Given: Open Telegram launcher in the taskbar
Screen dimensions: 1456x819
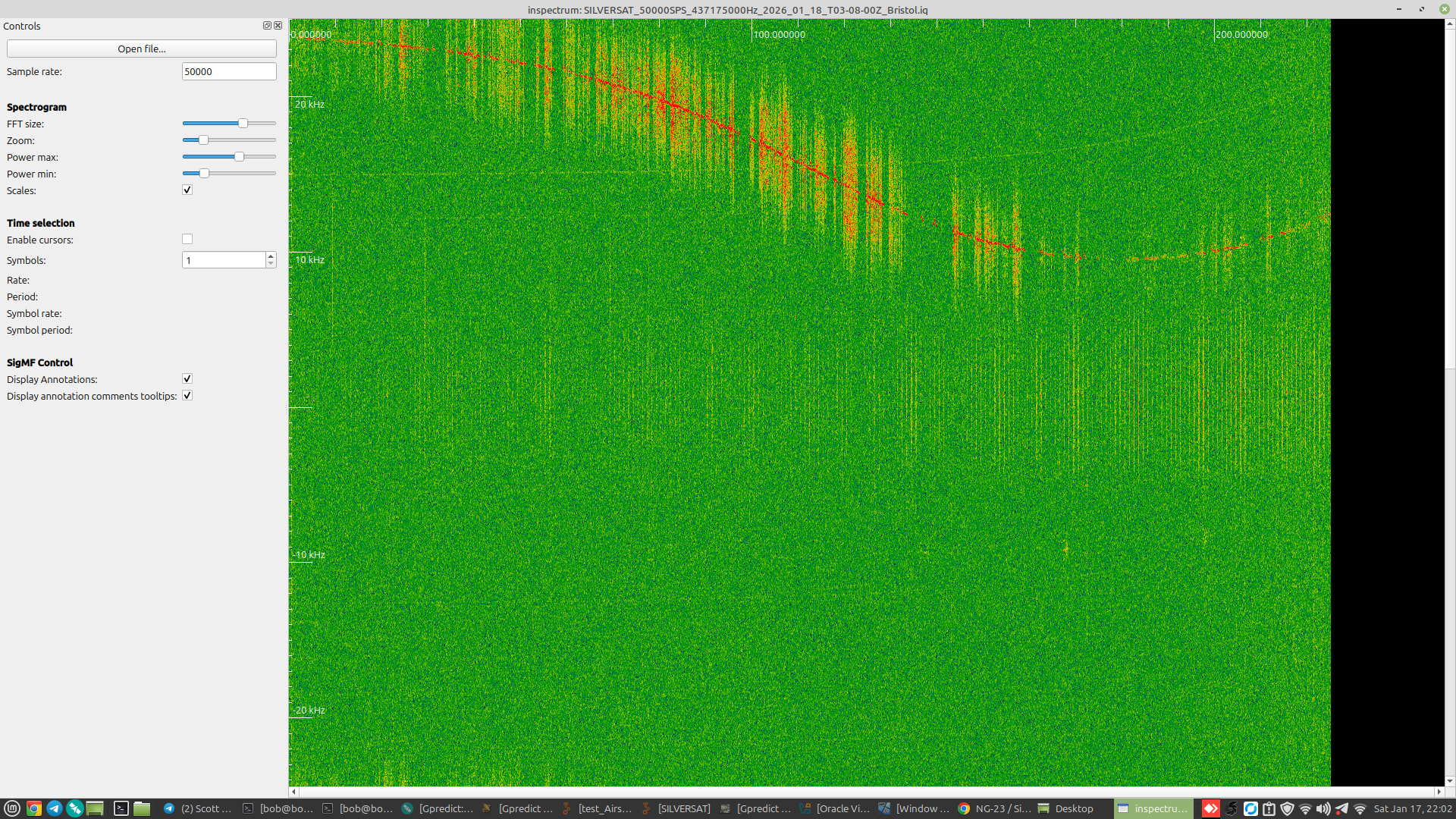Looking at the screenshot, I should (x=54, y=808).
